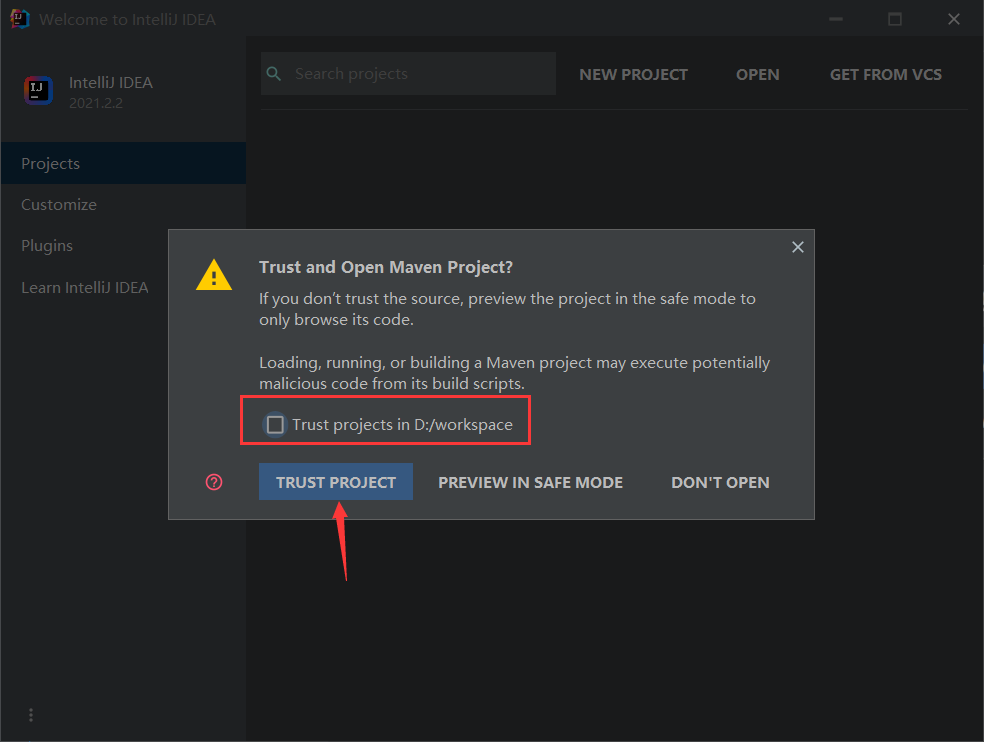The width and height of the screenshot is (984, 742).
Task: Click the IntelliJ IDEA logo in sidebar
Action: 38,90
